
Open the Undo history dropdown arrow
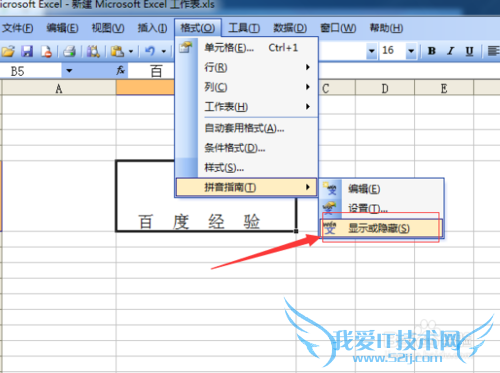[164, 51]
